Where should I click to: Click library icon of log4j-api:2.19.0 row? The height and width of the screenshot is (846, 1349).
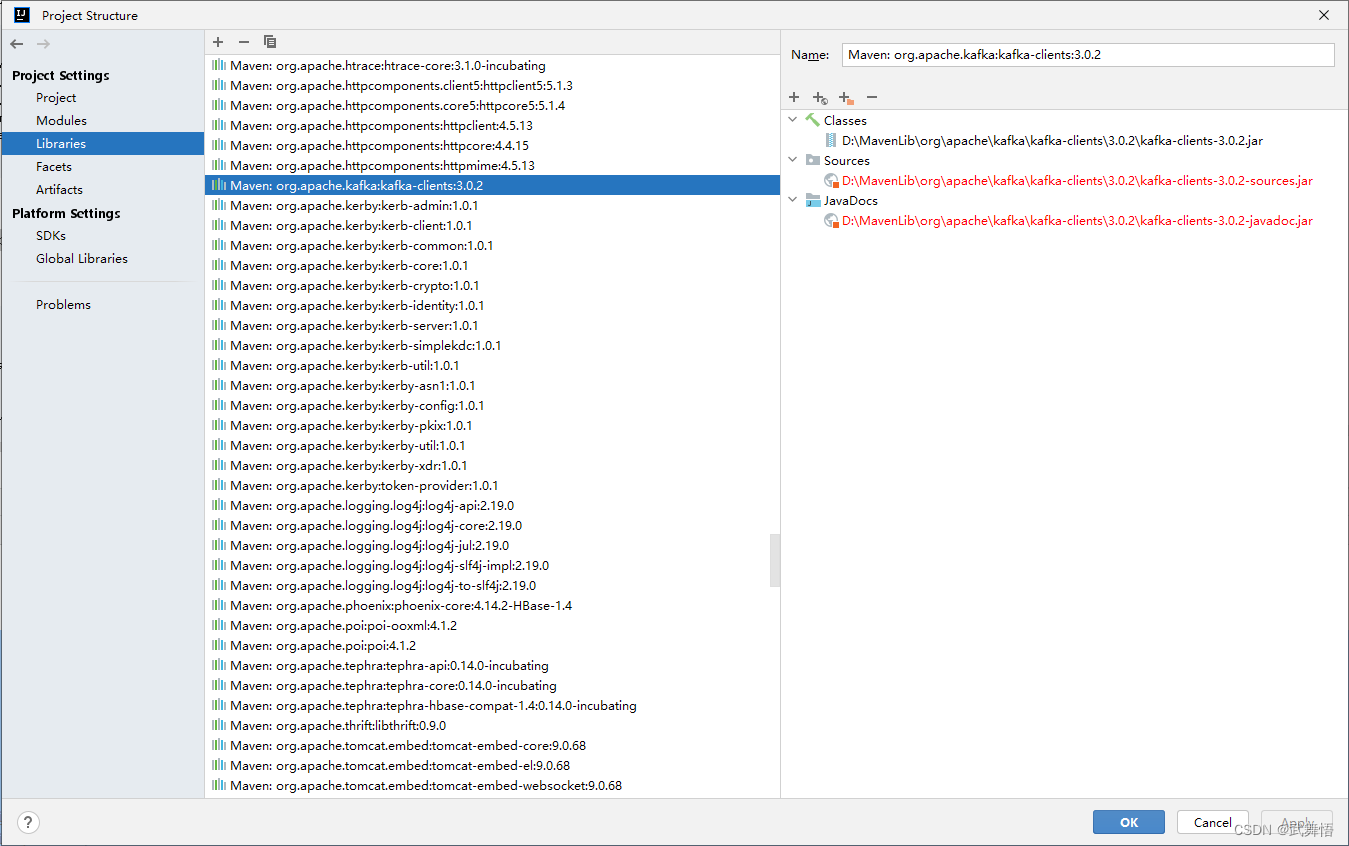(x=219, y=505)
